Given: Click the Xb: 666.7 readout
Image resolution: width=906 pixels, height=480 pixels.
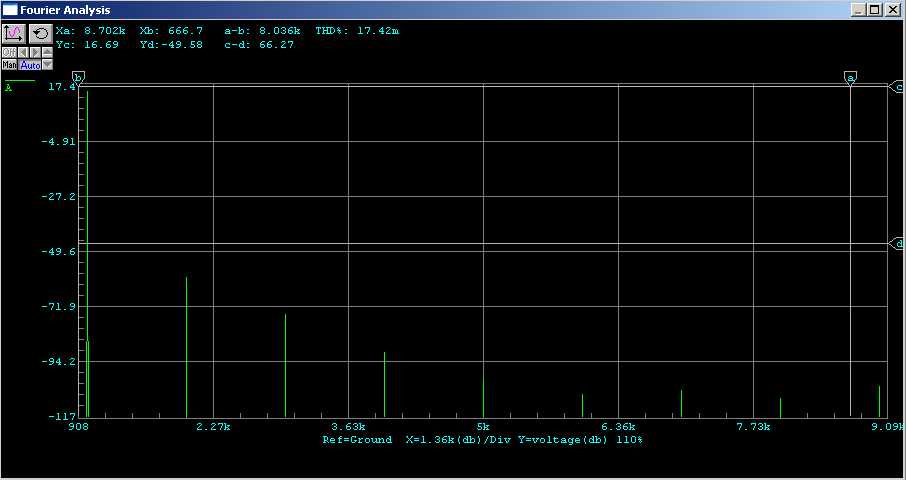Looking at the screenshot, I should [172, 31].
